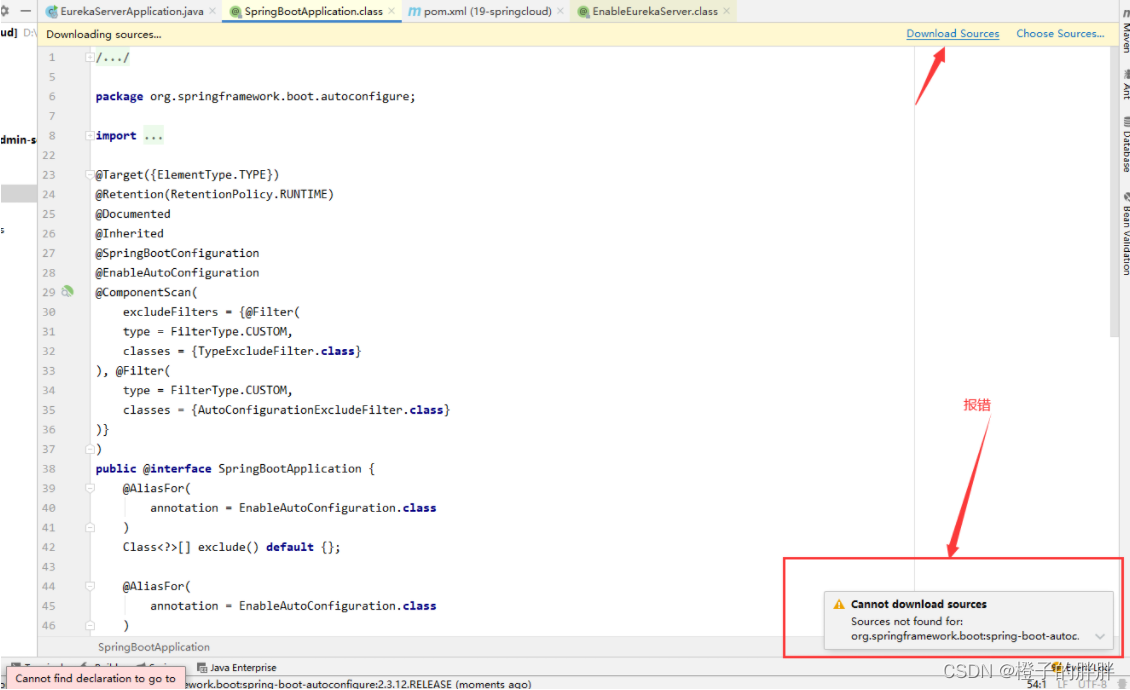The image size is (1130, 690).
Task: Click the Download Sources link
Action: [x=952, y=34]
